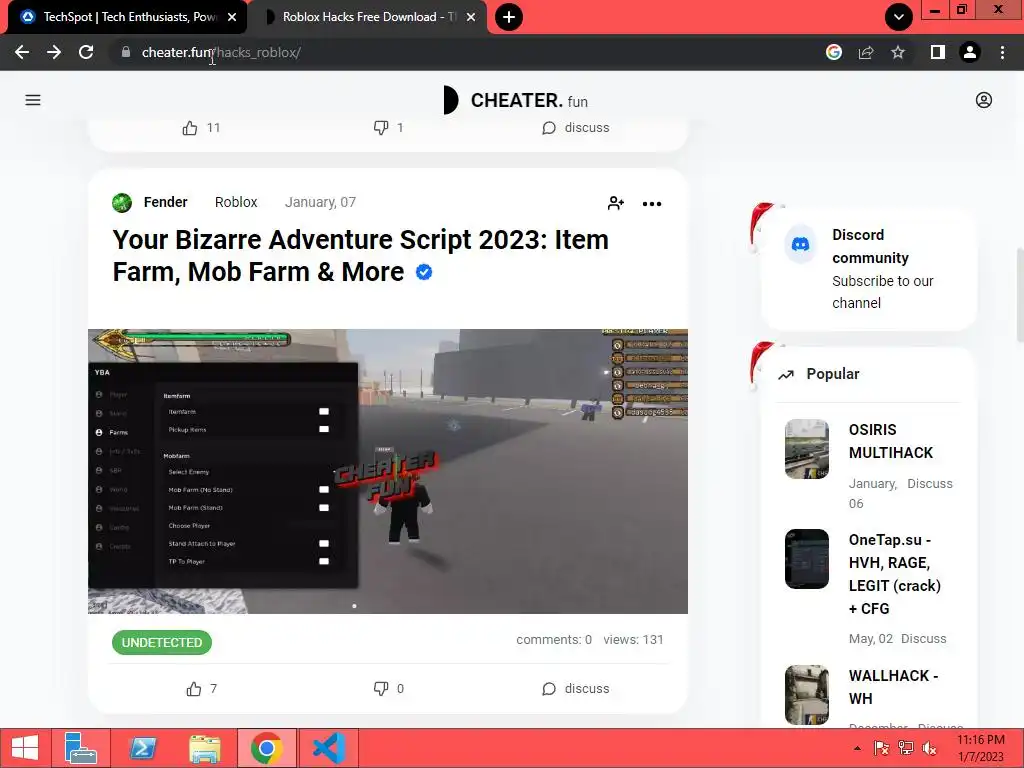The image size is (1024, 768).
Task: Click the network tray icon
Action: [x=905, y=748]
